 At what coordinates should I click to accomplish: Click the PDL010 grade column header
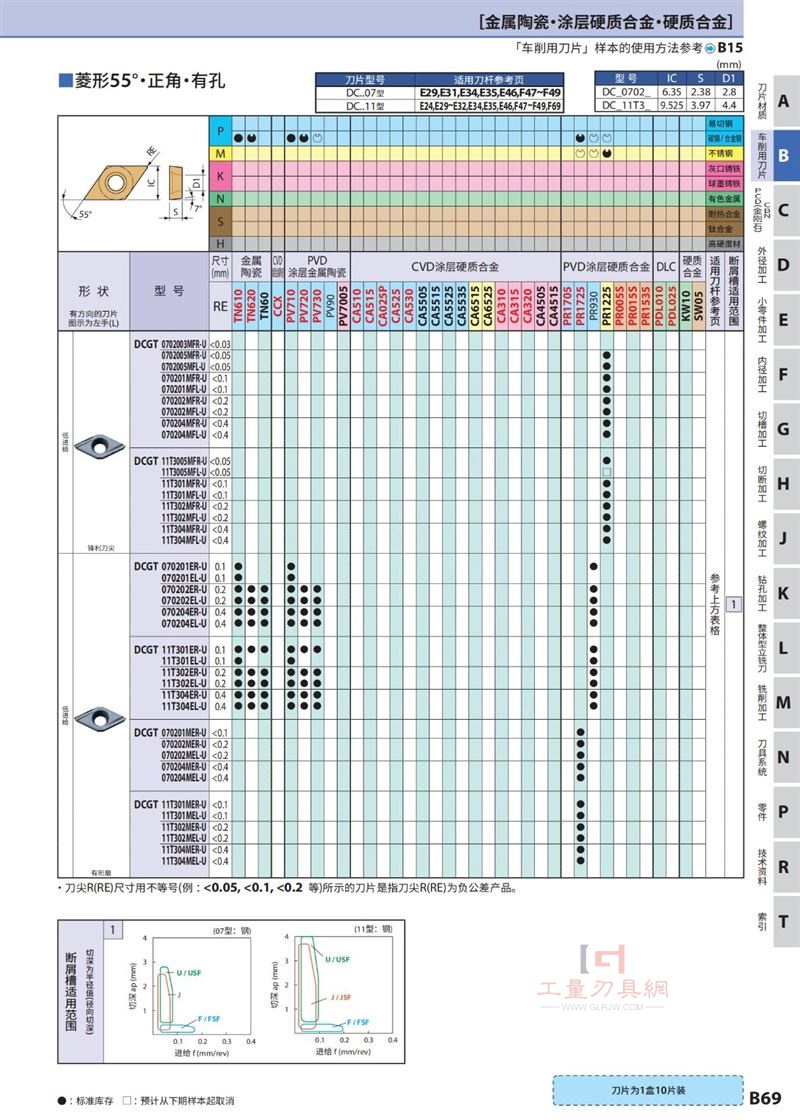click(659, 306)
